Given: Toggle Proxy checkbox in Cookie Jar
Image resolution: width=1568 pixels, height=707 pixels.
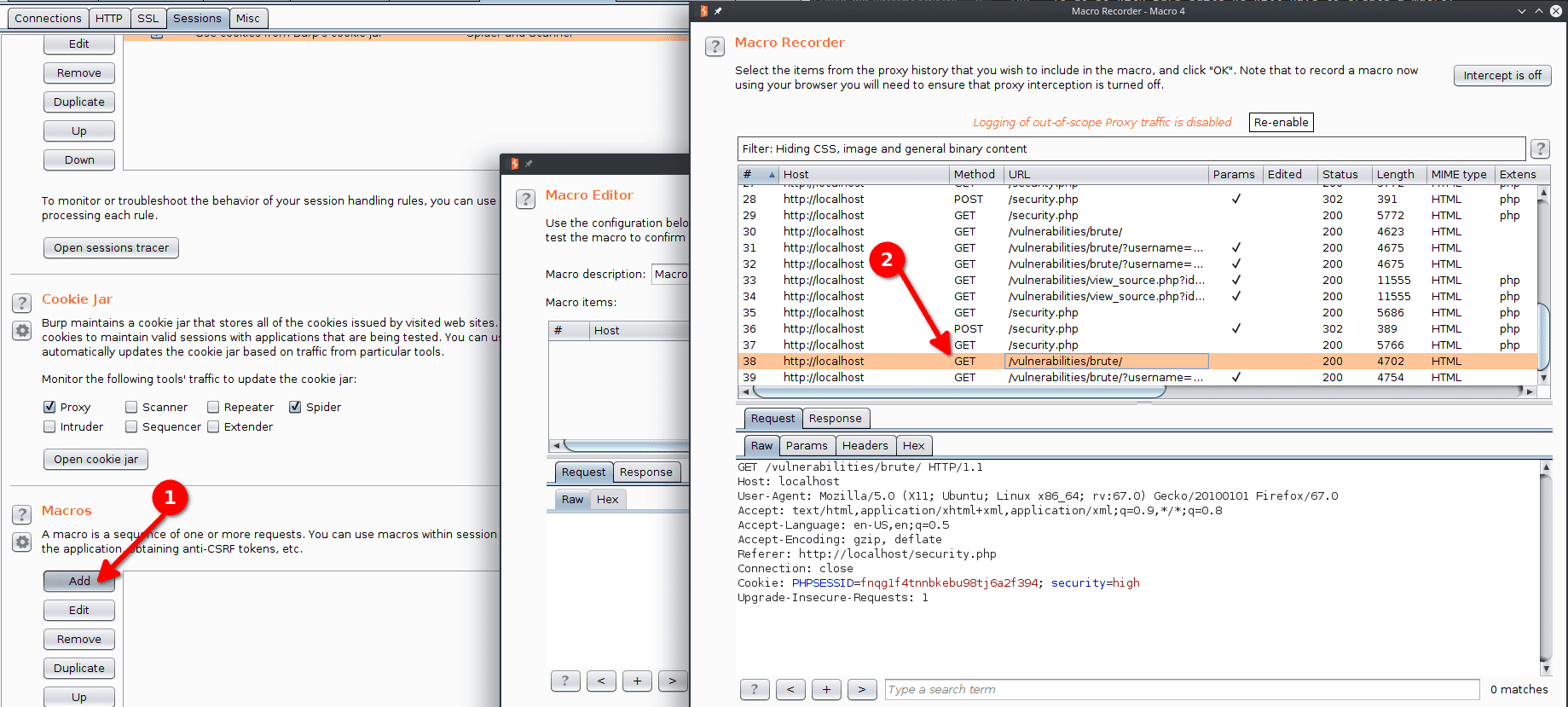Looking at the screenshot, I should (49, 407).
